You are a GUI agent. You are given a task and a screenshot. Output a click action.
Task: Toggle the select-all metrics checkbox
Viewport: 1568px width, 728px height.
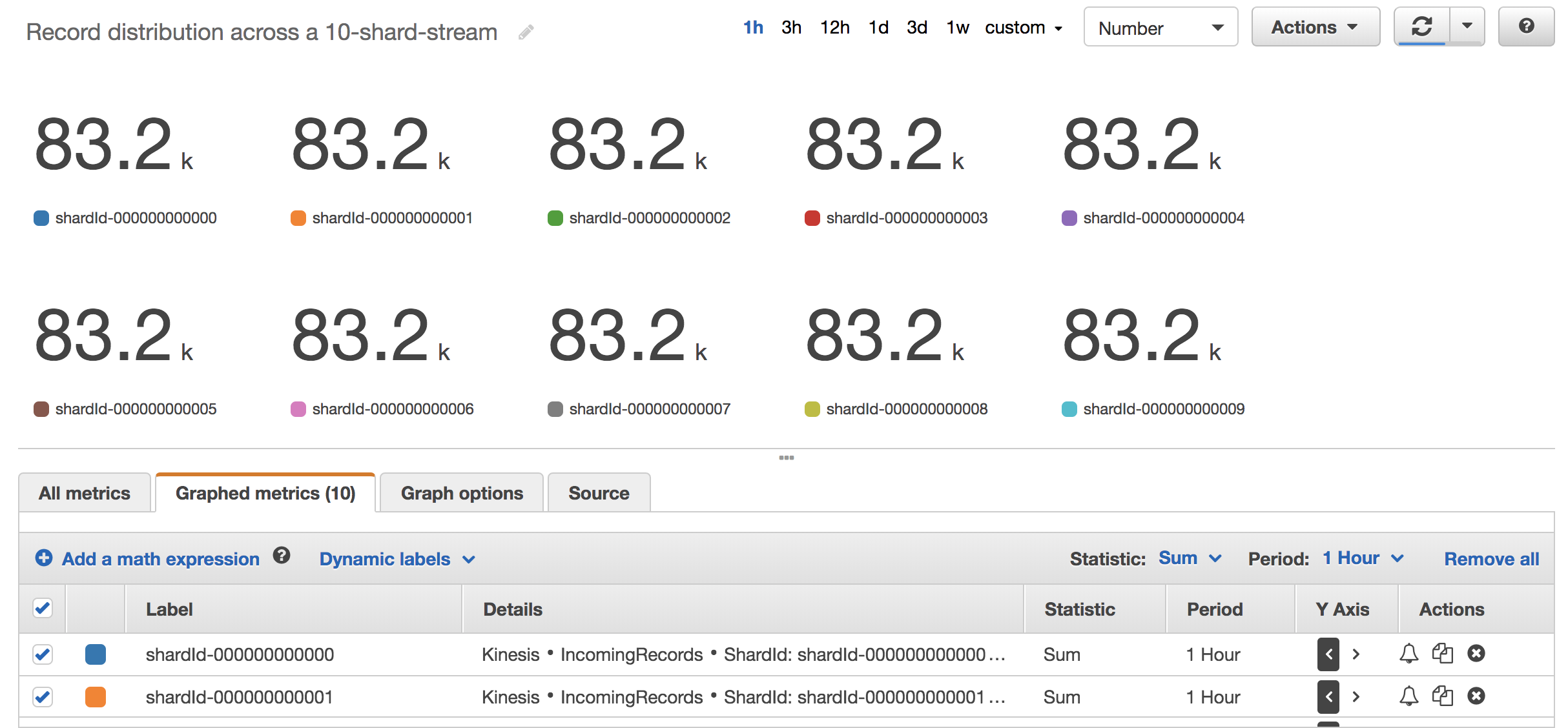tap(43, 608)
